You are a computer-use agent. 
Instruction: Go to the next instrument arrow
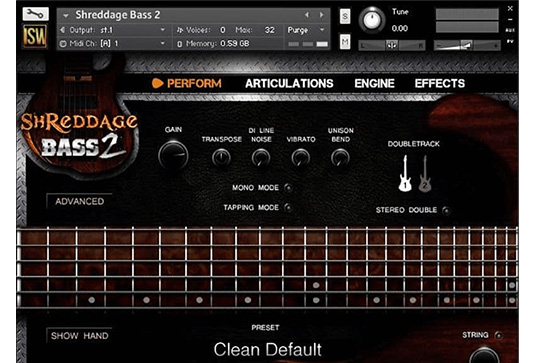(321, 15)
